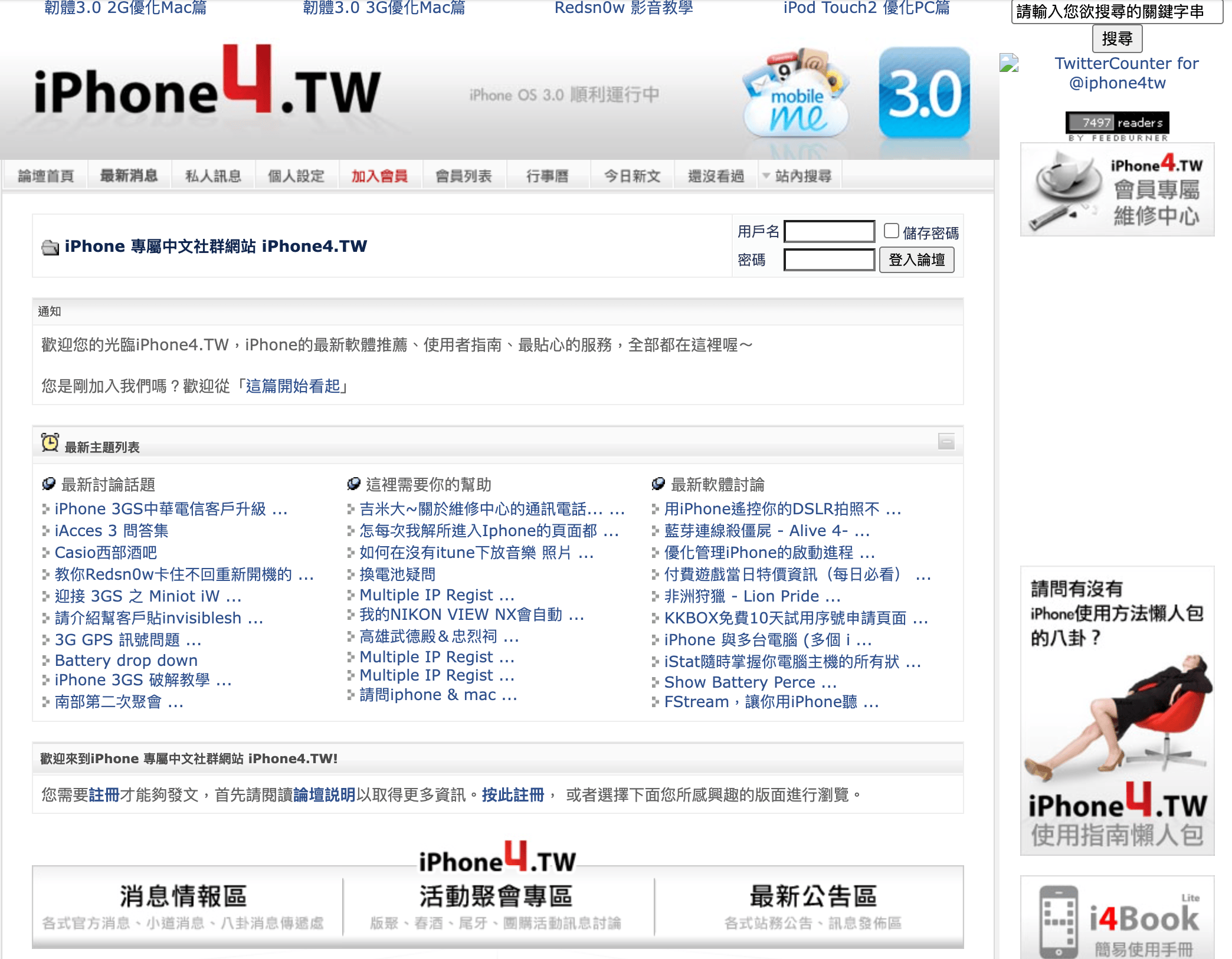Open 私人訊息 in navigation bar
The height and width of the screenshot is (959, 1232).
click(x=214, y=176)
